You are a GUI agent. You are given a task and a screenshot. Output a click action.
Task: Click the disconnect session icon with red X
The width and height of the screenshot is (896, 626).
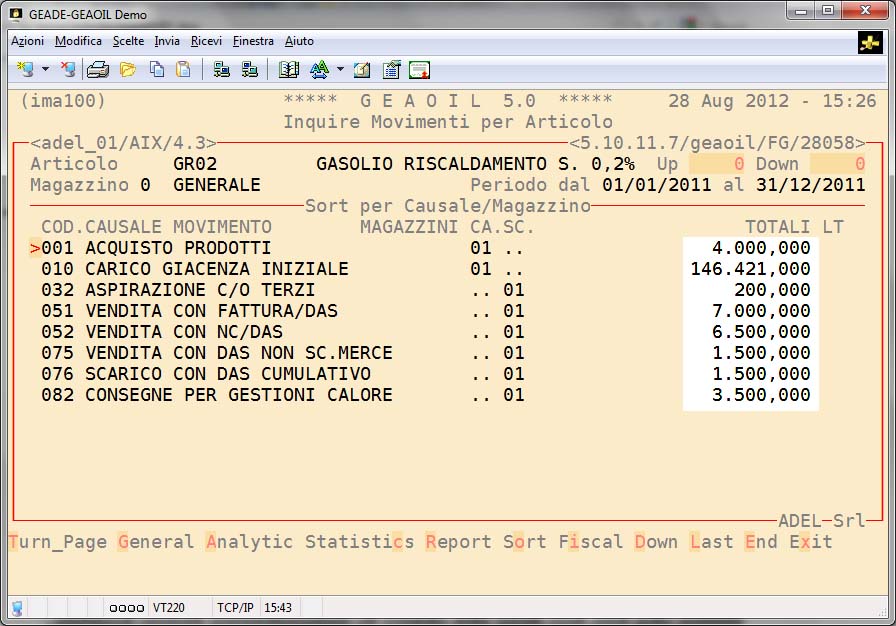point(68,70)
